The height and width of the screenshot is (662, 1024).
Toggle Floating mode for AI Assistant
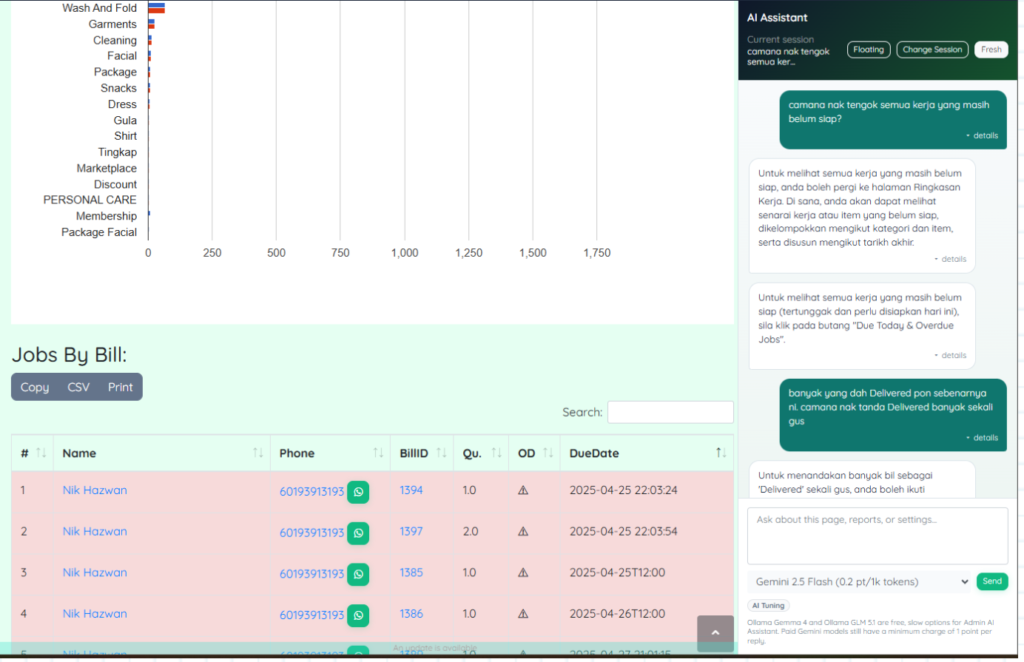click(868, 50)
